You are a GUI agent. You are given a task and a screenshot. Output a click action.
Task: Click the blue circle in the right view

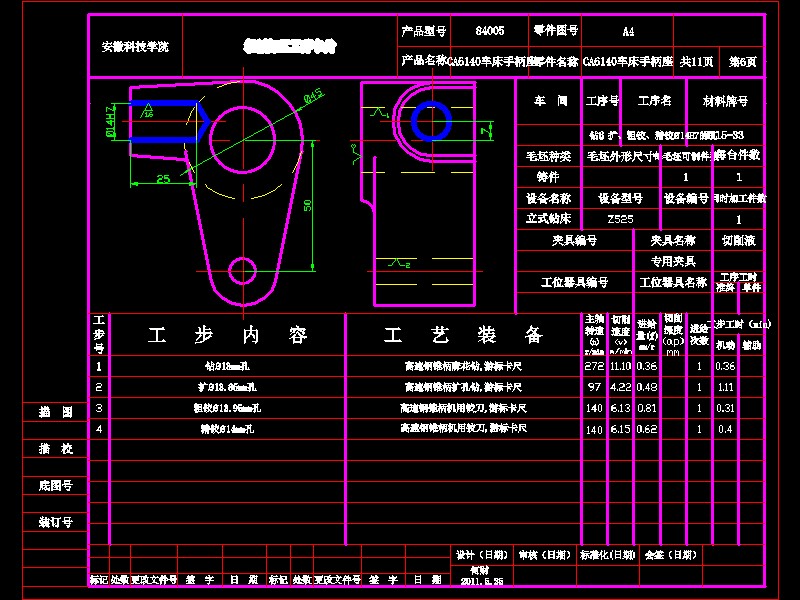tap(432, 121)
